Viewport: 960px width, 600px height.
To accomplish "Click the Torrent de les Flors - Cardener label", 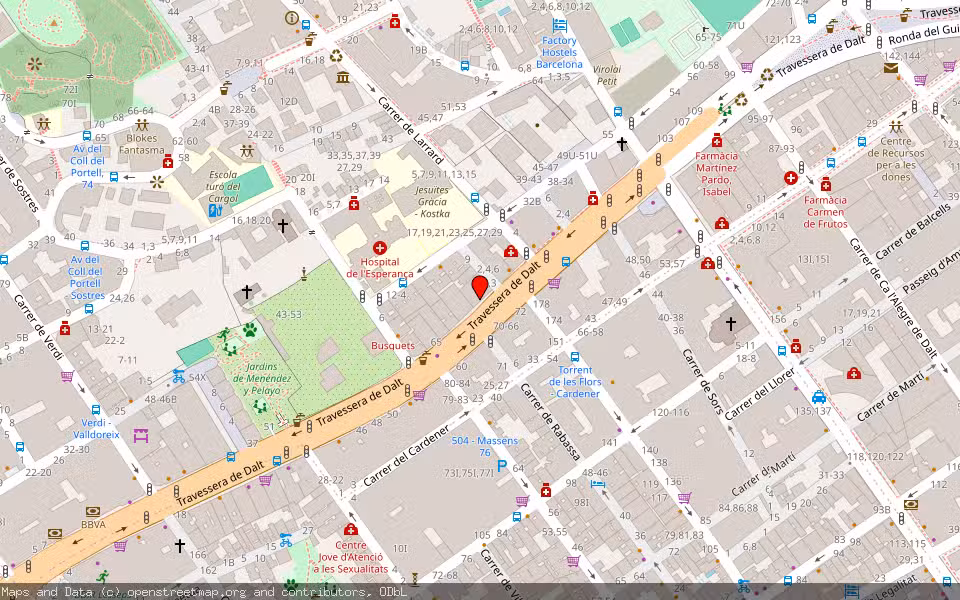I will pos(575,382).
